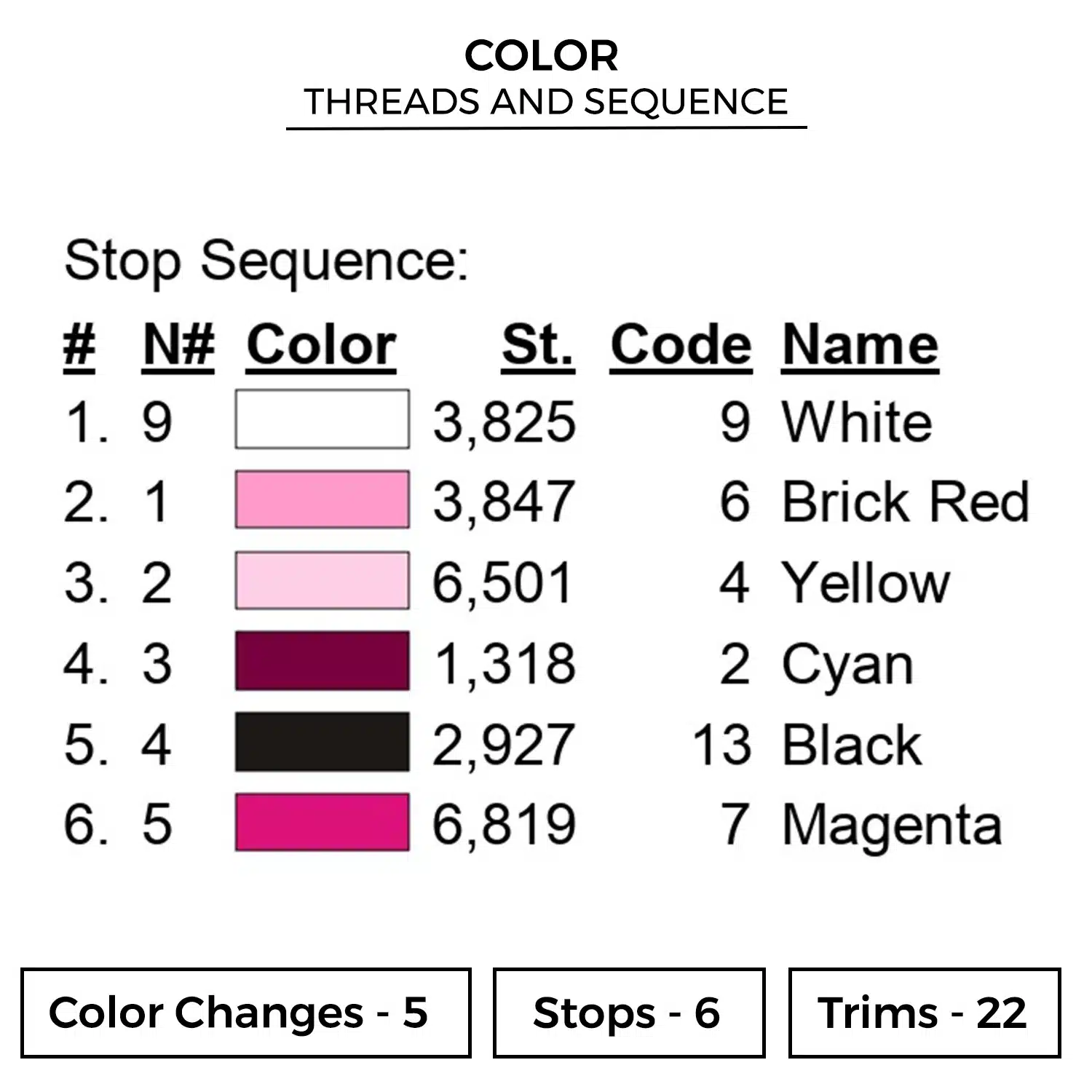Select the Trims - 22 box

point(924,1013)
